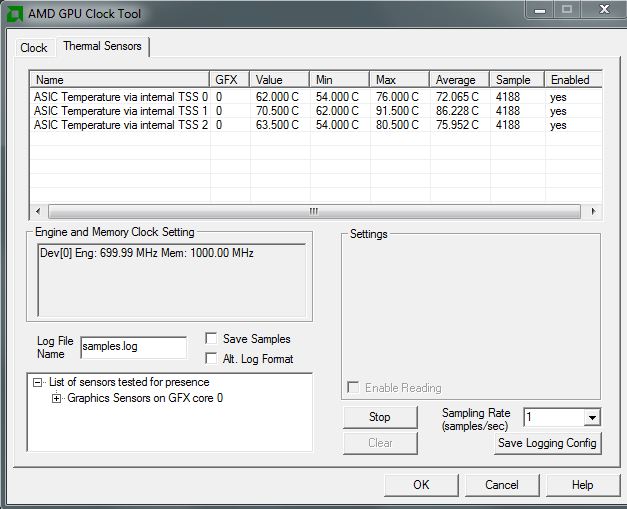Toggle the Alt. Log Format checkbox
The image size is (627, 509).
(x=211, y=358)
